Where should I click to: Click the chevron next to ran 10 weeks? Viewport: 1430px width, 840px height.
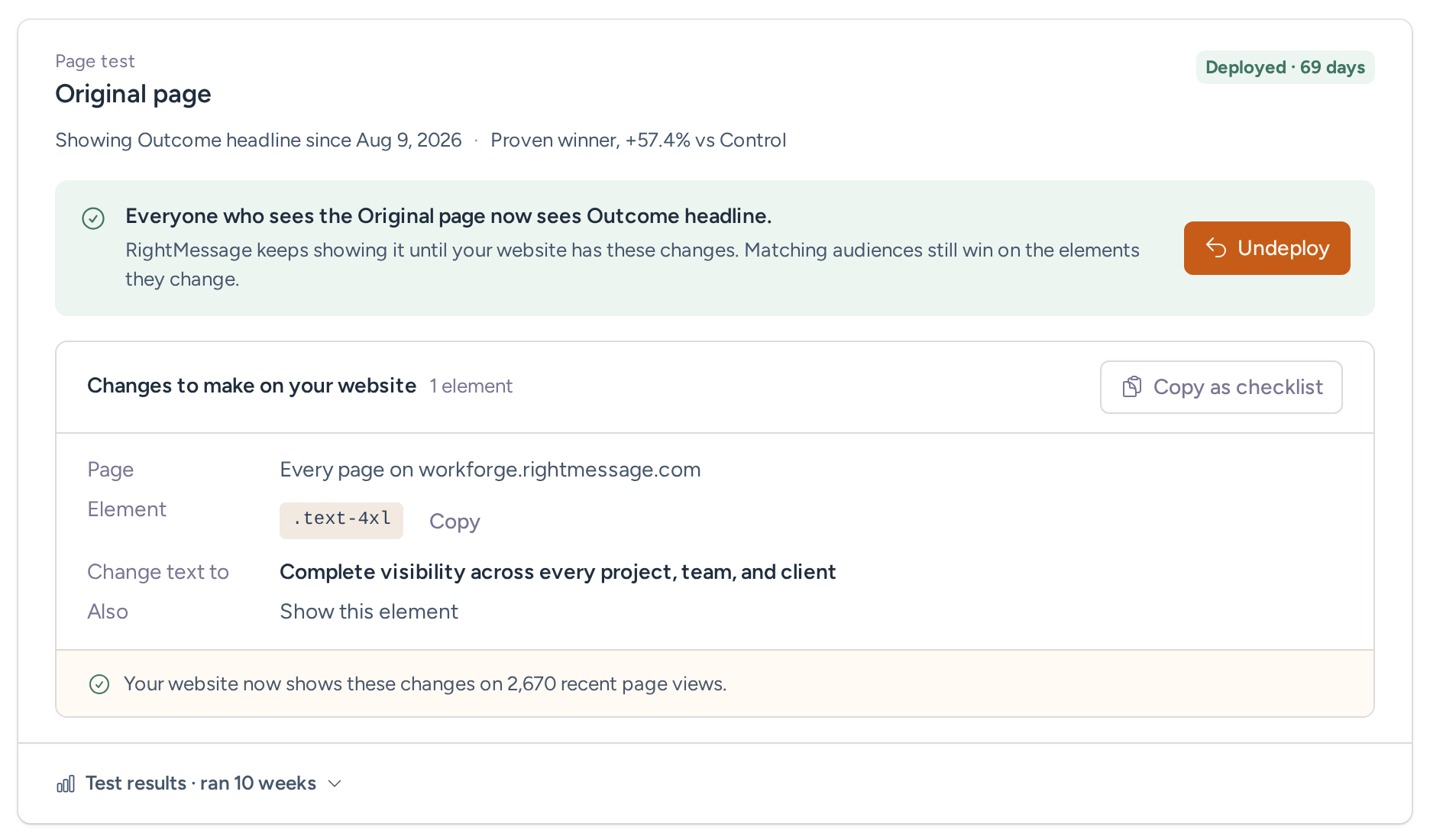click(335, 783)
